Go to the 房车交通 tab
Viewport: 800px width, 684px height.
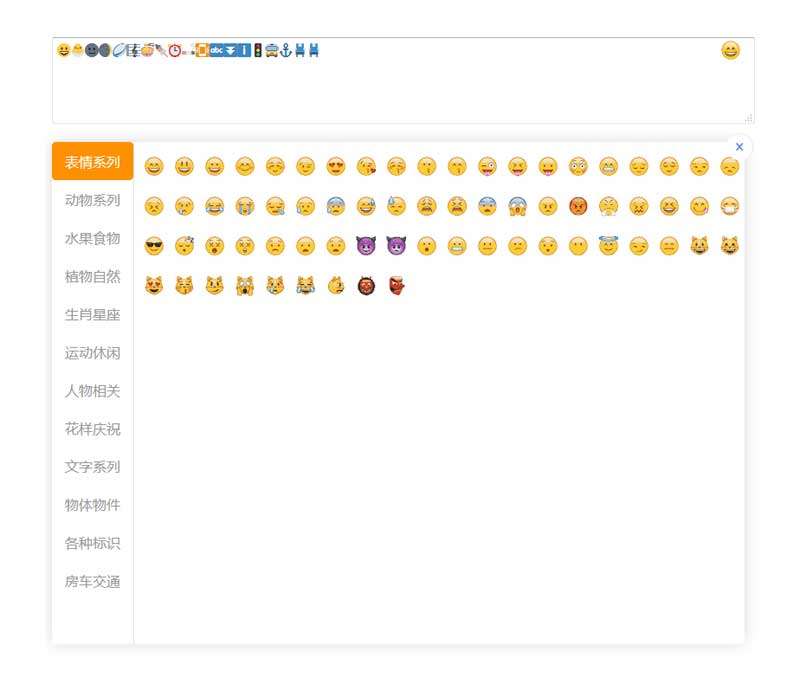92,581
